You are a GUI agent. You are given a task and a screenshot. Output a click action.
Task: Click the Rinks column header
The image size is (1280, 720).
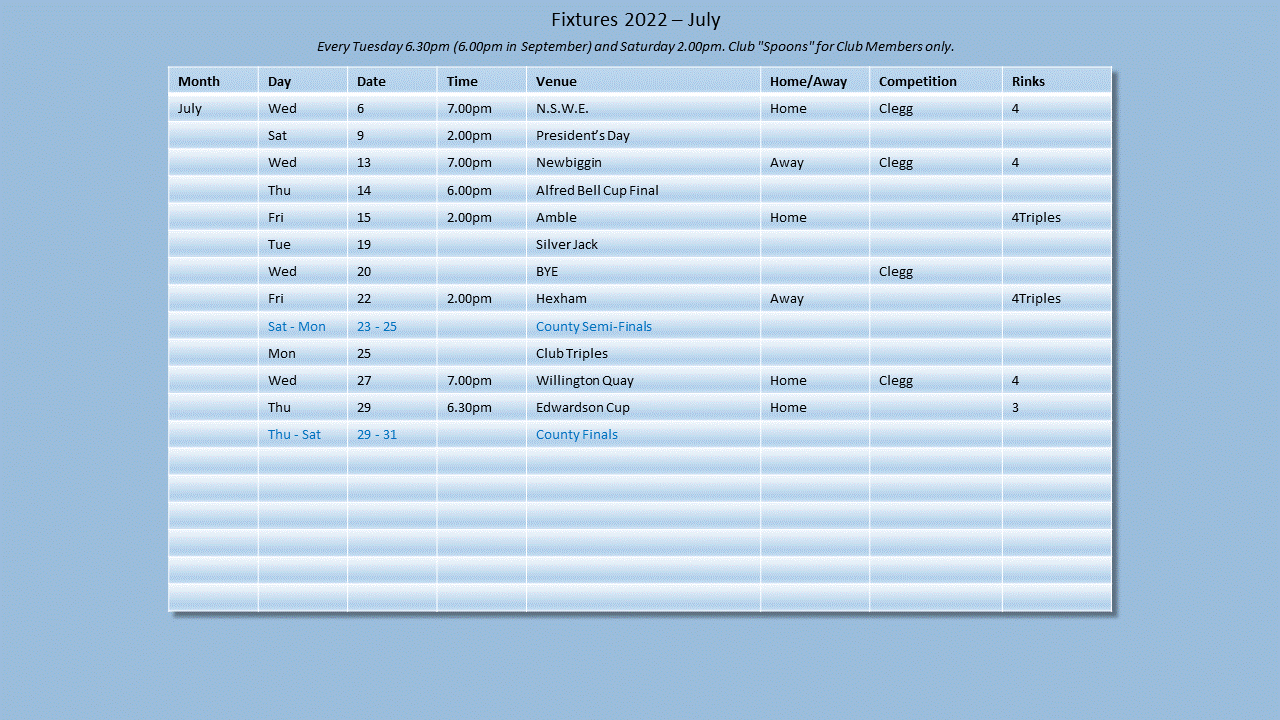[x=1028, y=81]
